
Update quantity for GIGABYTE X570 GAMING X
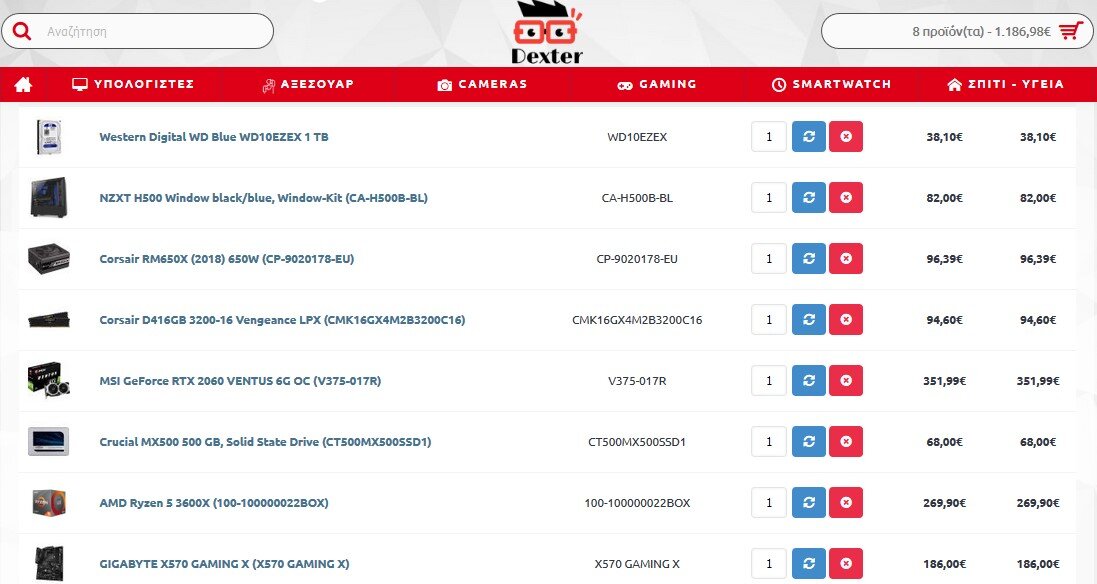point(809,563)
